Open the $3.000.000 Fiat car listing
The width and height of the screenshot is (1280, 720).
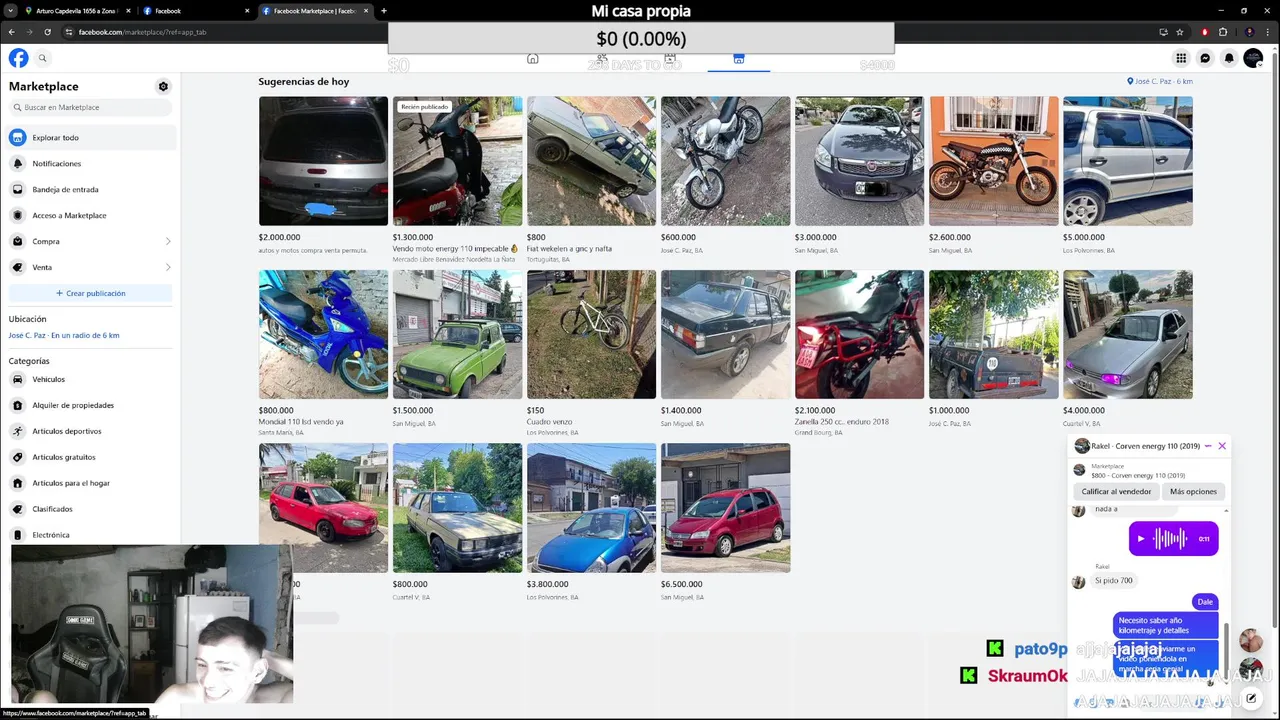[859, 161]
